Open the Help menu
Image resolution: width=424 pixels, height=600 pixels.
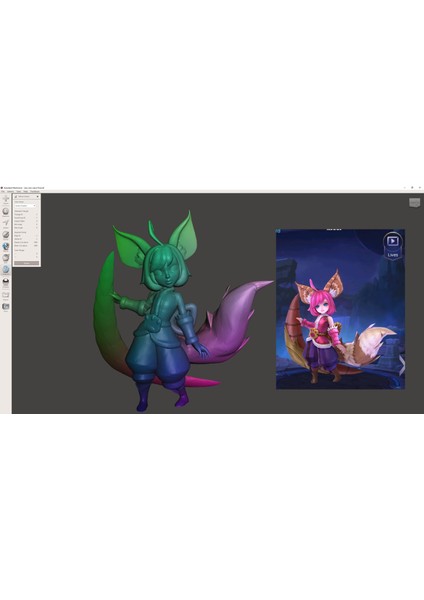25,191
